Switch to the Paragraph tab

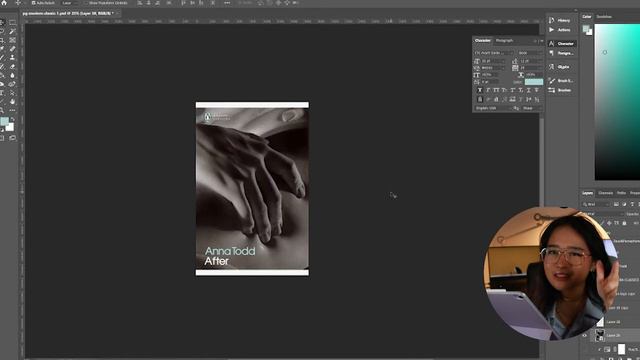(x=504, y=40)
